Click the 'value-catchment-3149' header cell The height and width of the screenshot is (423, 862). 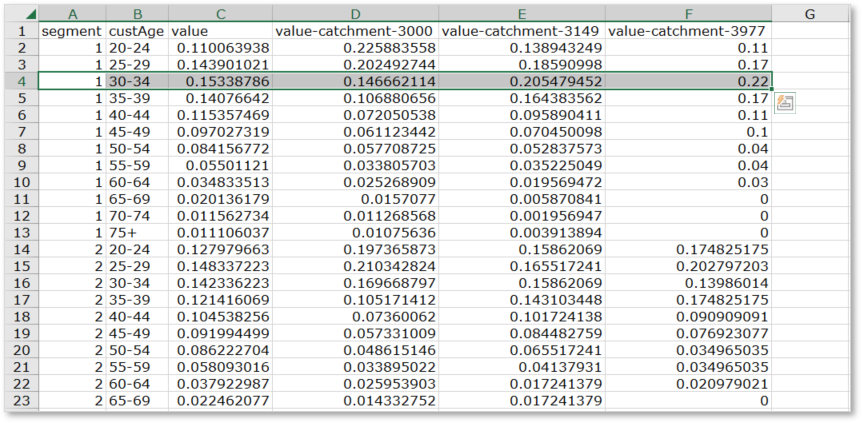(x=522, y=31)
